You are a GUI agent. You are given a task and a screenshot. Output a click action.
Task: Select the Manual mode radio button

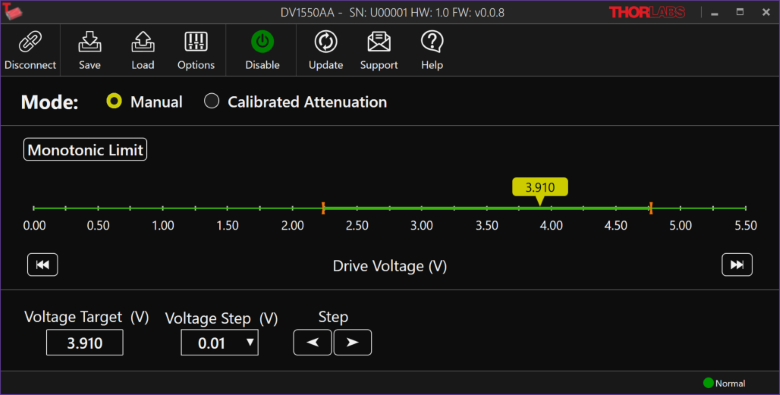tap(114, 101)
